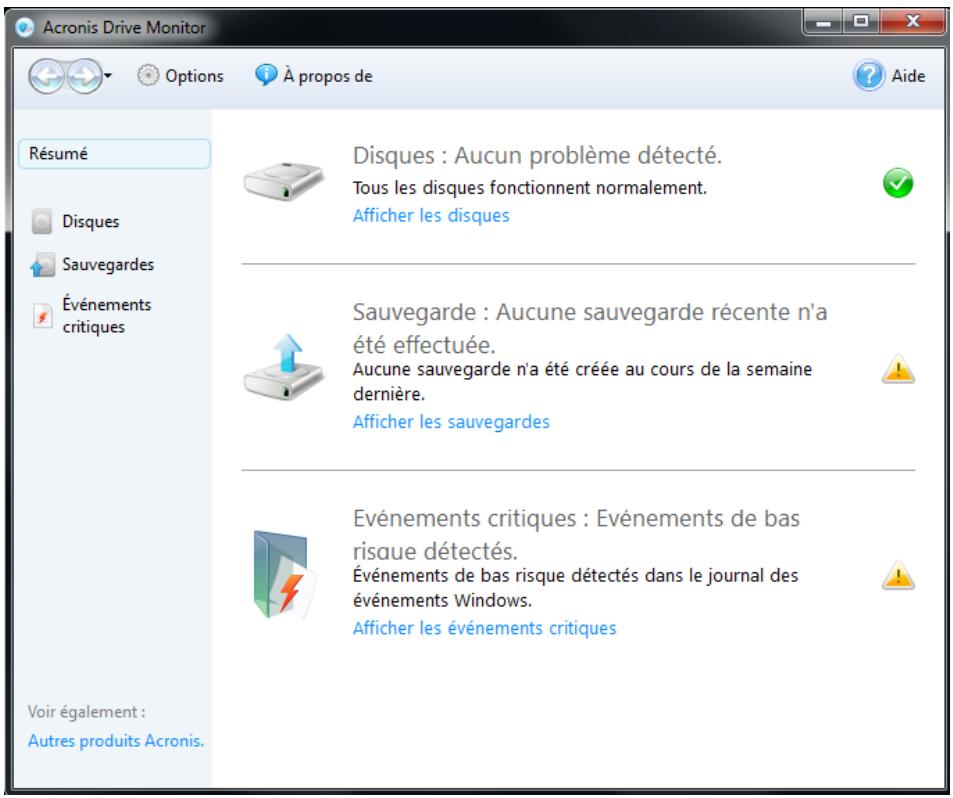This screenshot has height=798, width=953.
Task: Click the Disques sidebar disk icon
Action: tap(42, 221)
